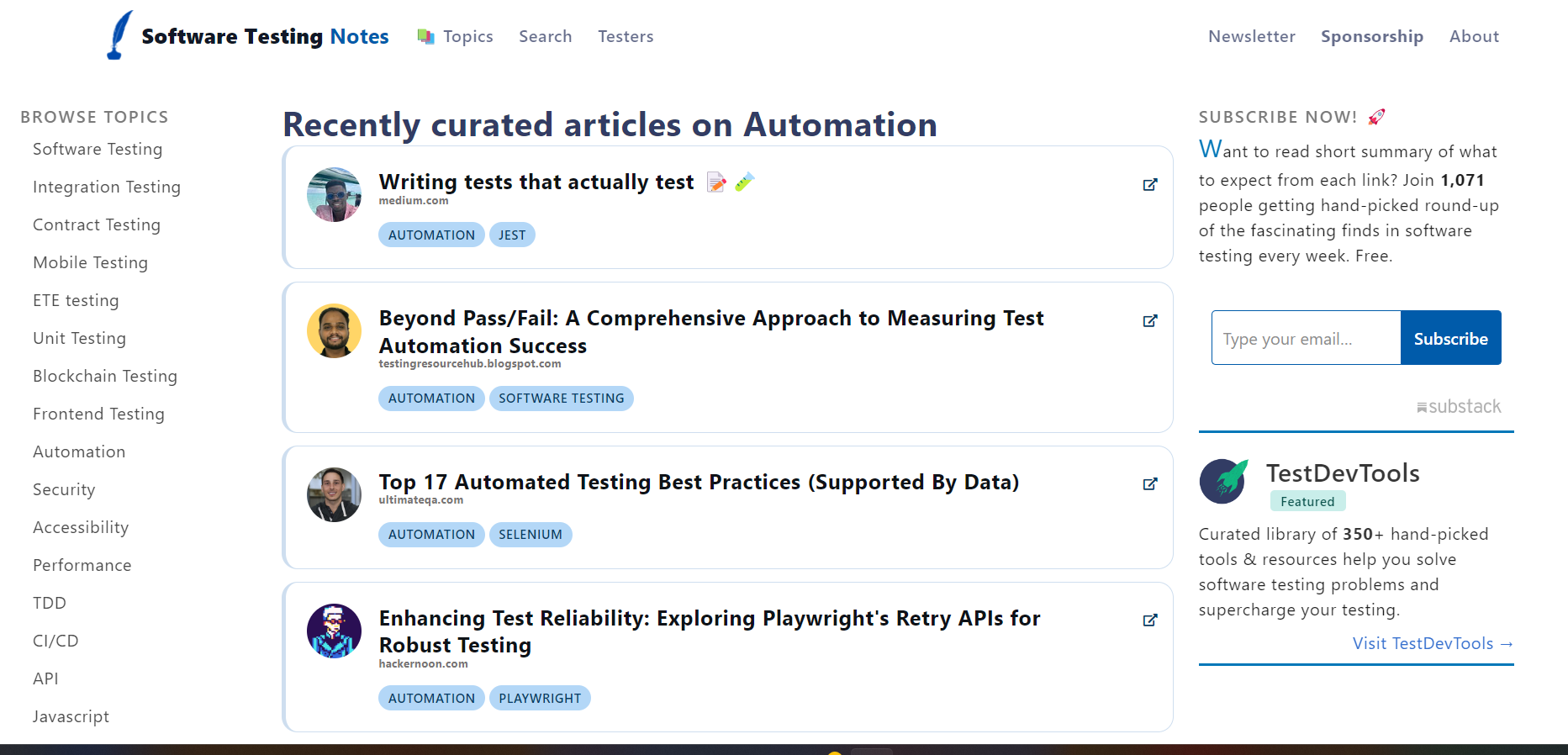This screenshot has width=1568, height=755.
Task: Focus the Type your email field
Action: tap(1307, 338)
